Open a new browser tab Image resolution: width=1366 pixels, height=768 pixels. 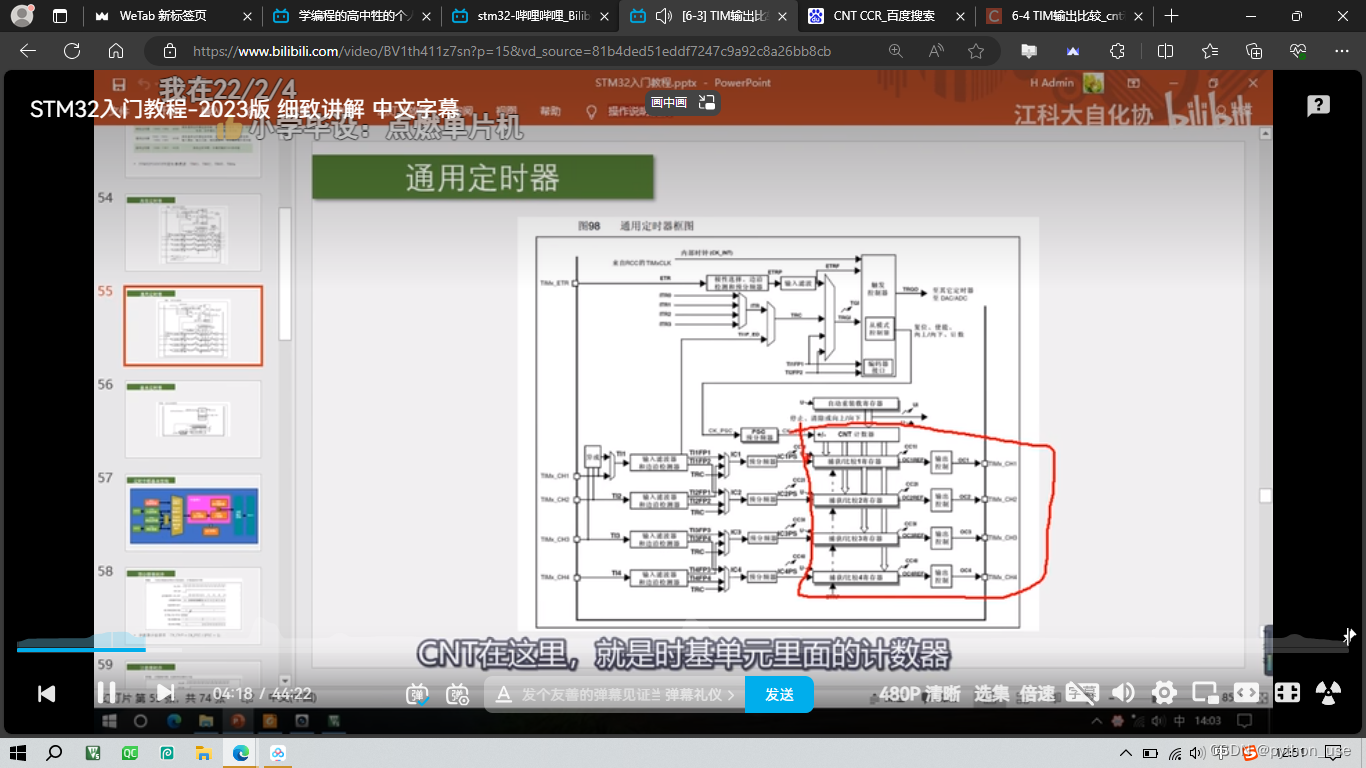coord(1172,16)
